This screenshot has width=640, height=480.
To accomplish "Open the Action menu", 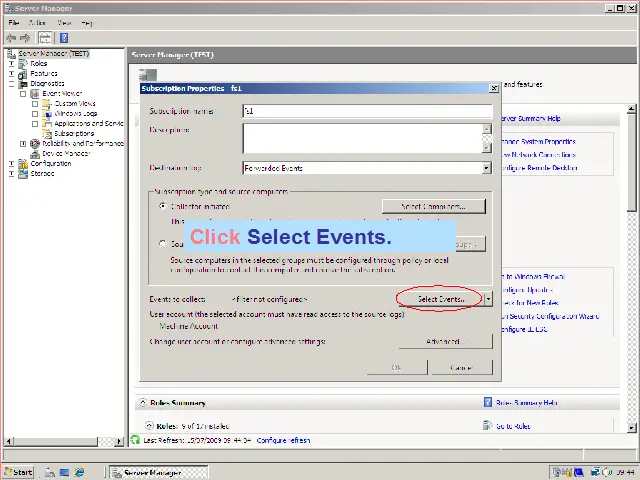I will (38, 23).
